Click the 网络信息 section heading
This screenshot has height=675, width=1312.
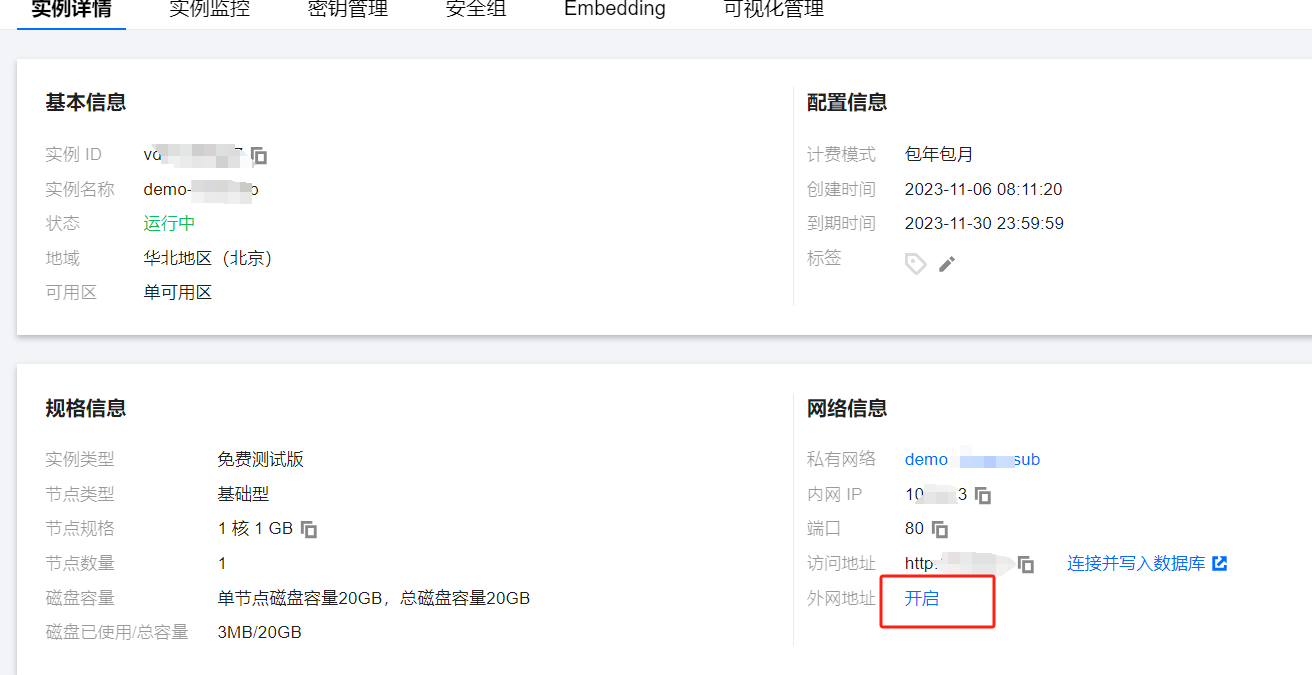847,408
